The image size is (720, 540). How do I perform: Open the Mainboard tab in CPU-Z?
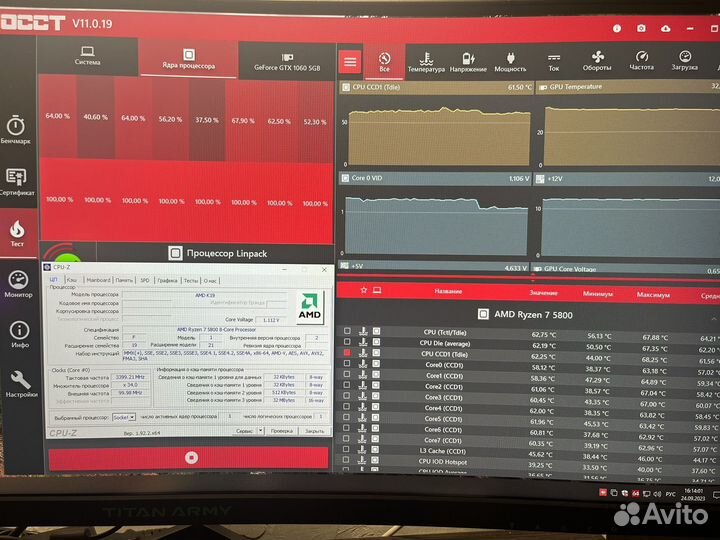[x=98, y=280]
